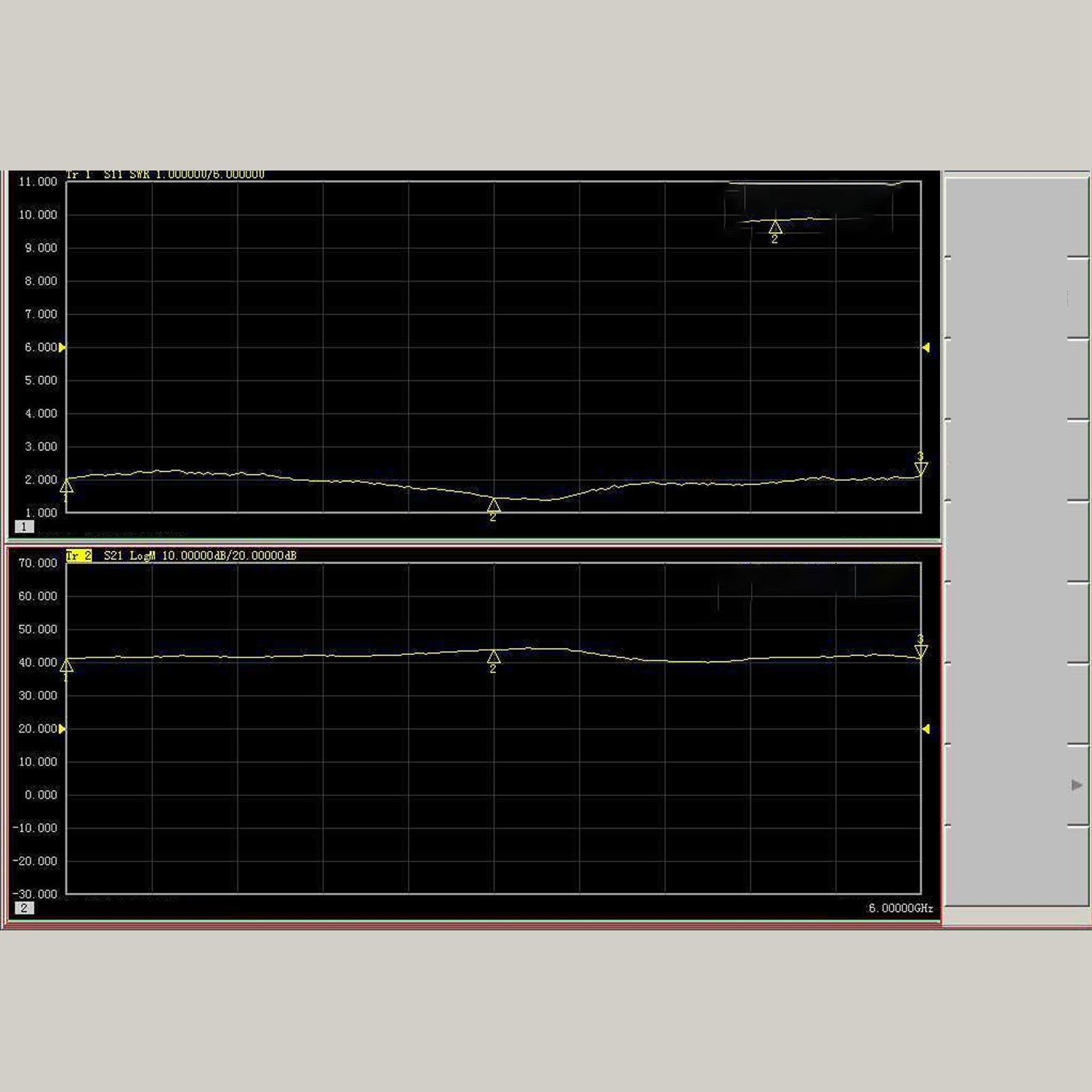This screenshot has height=1092, width=1092.
Task: Click the 70.000 top scale value
Action: [38, 563]
